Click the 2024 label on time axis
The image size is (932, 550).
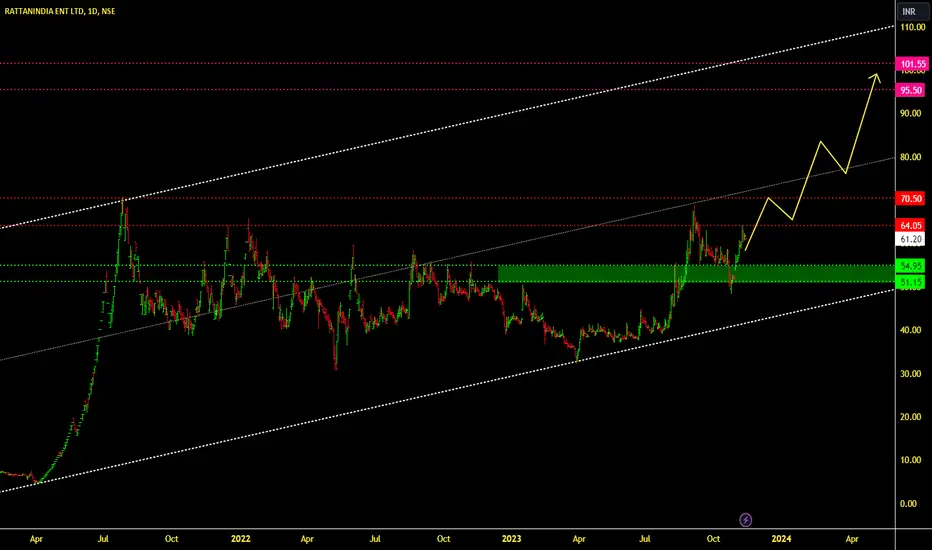781,539
